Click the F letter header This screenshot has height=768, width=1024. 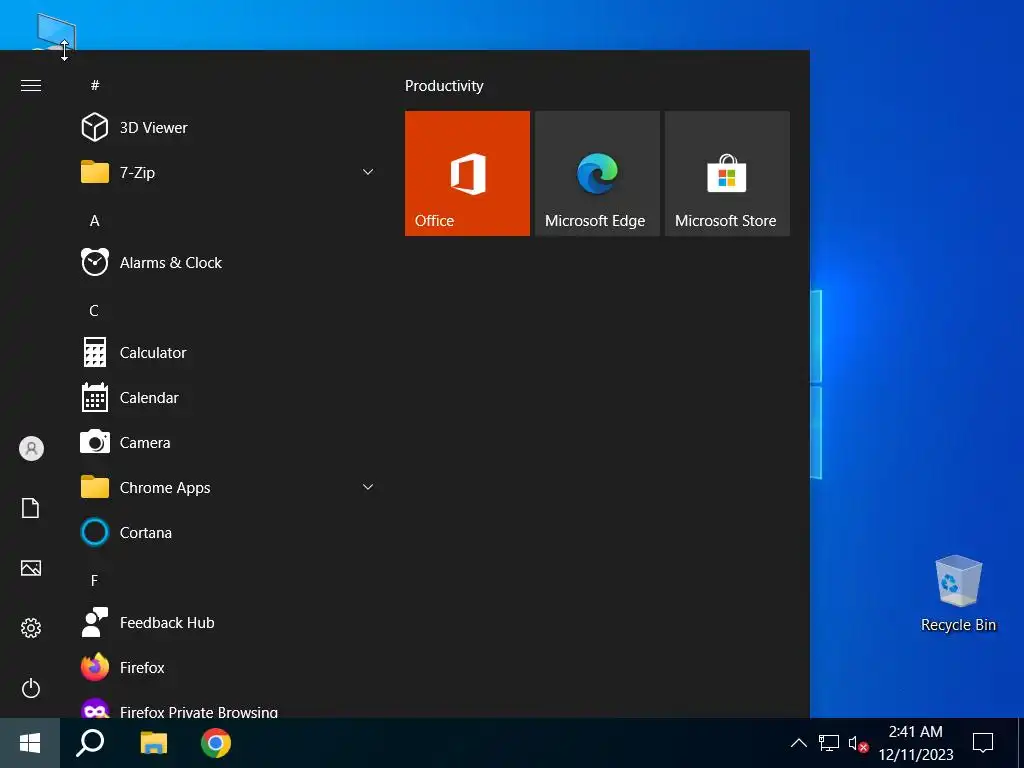point(94,581)
